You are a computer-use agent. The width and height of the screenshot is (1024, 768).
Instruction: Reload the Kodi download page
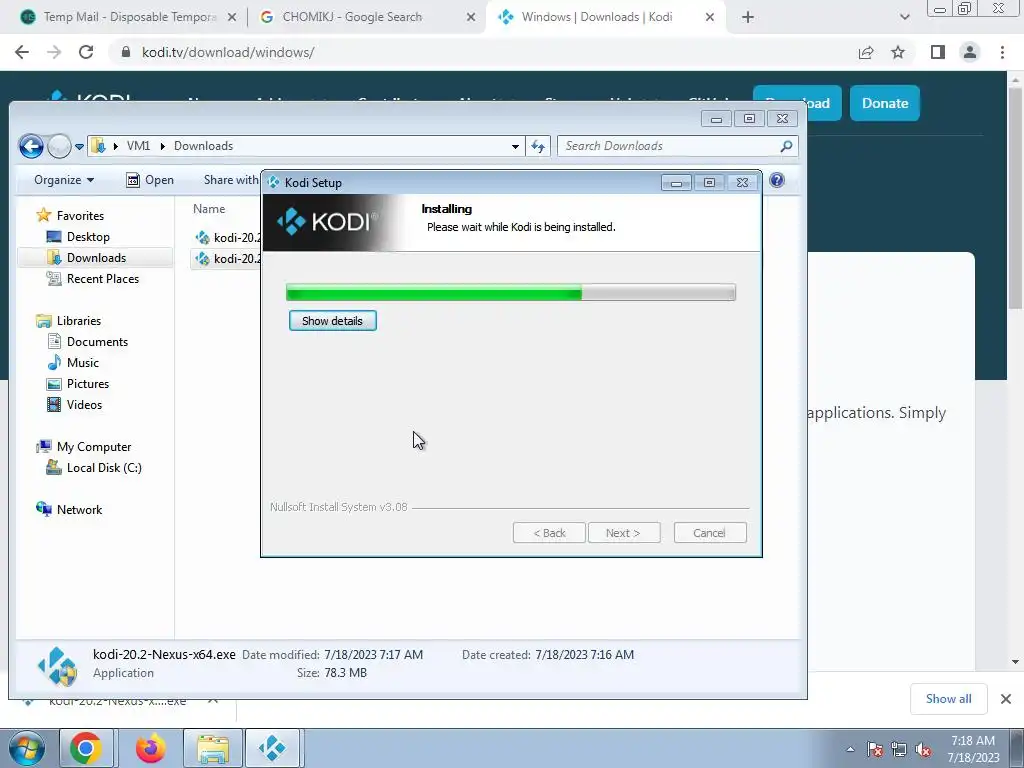[x=86, y=52]
